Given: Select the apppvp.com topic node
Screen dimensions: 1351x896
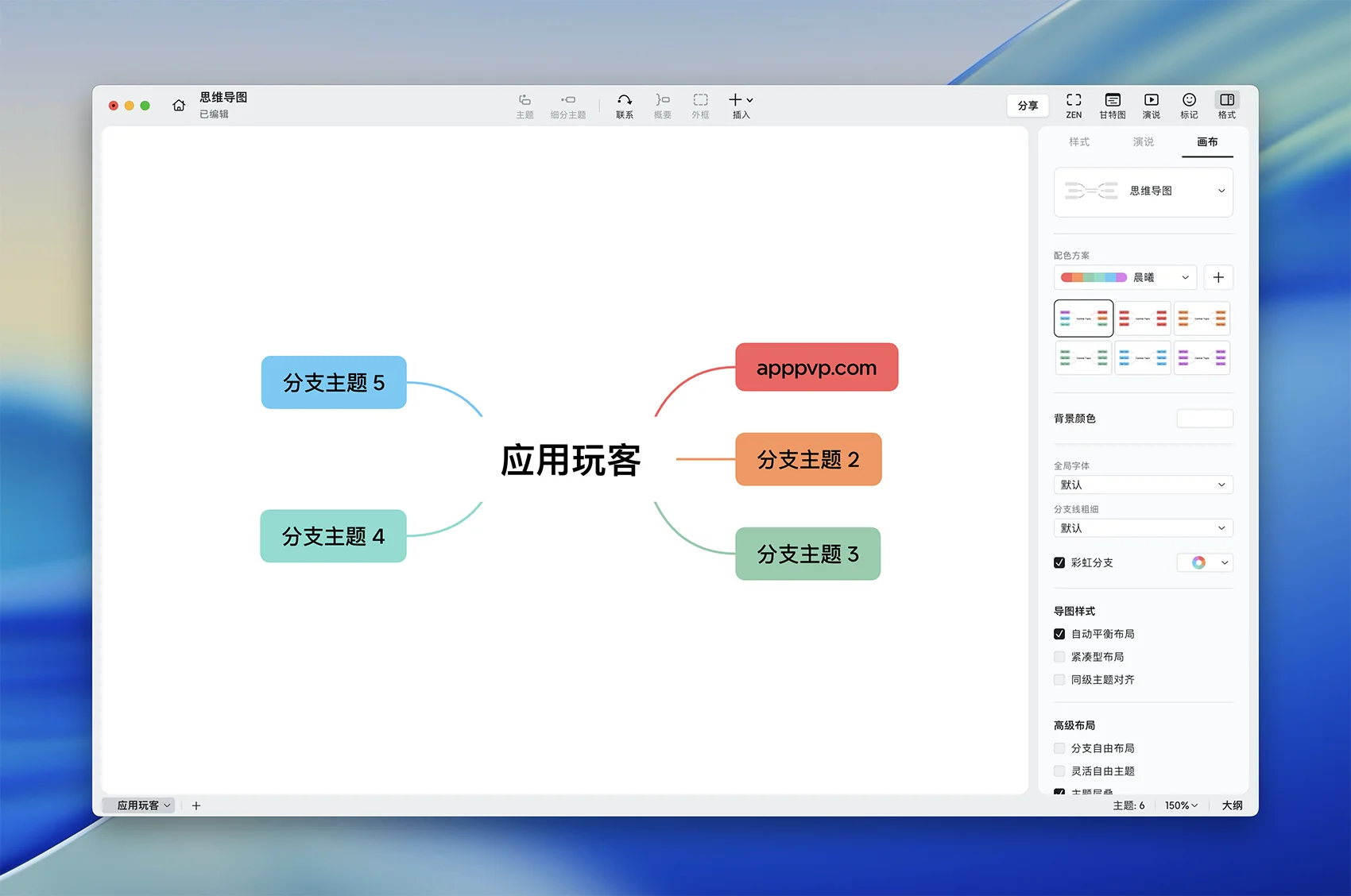Looking at the screenshot, I should pyautogui.click(x=816, y=368).
